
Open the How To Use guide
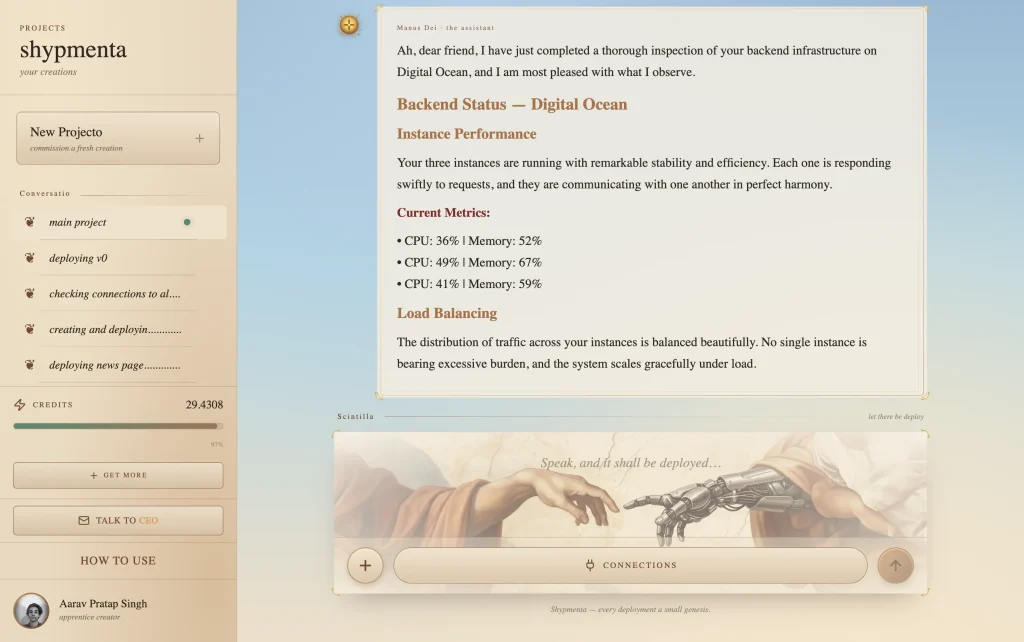[x=118, y=560]
